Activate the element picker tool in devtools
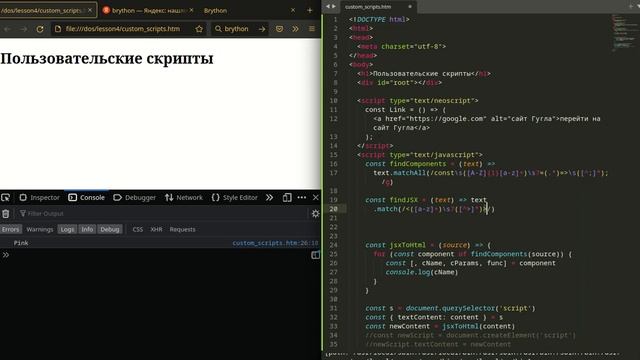Viewport: 640px width, 360px height. pyautogui.click(x=6, y=198)
